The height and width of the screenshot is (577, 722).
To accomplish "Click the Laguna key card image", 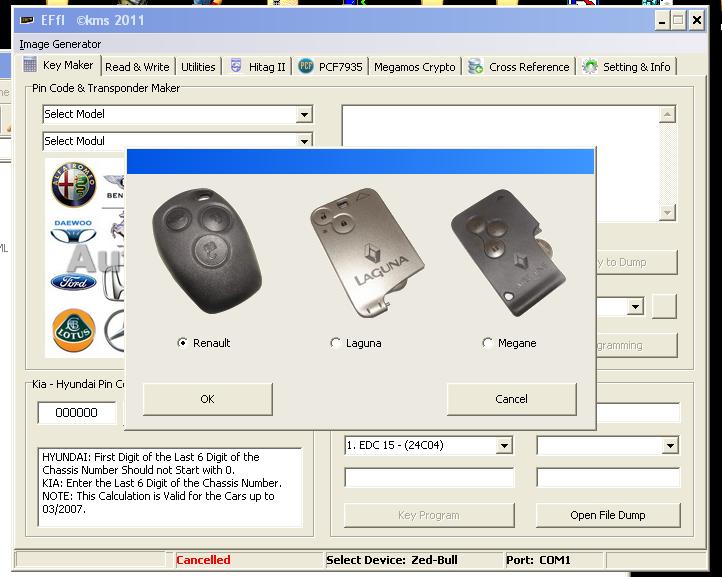I will (x=367, y=252).
